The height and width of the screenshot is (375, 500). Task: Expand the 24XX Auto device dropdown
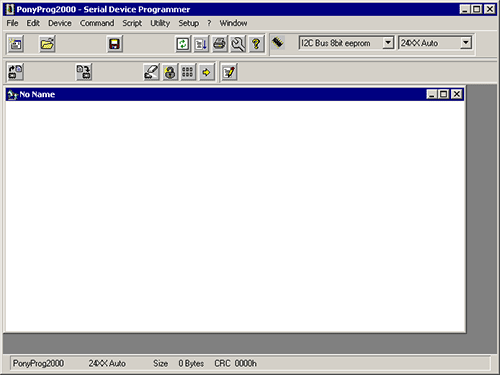466,43
